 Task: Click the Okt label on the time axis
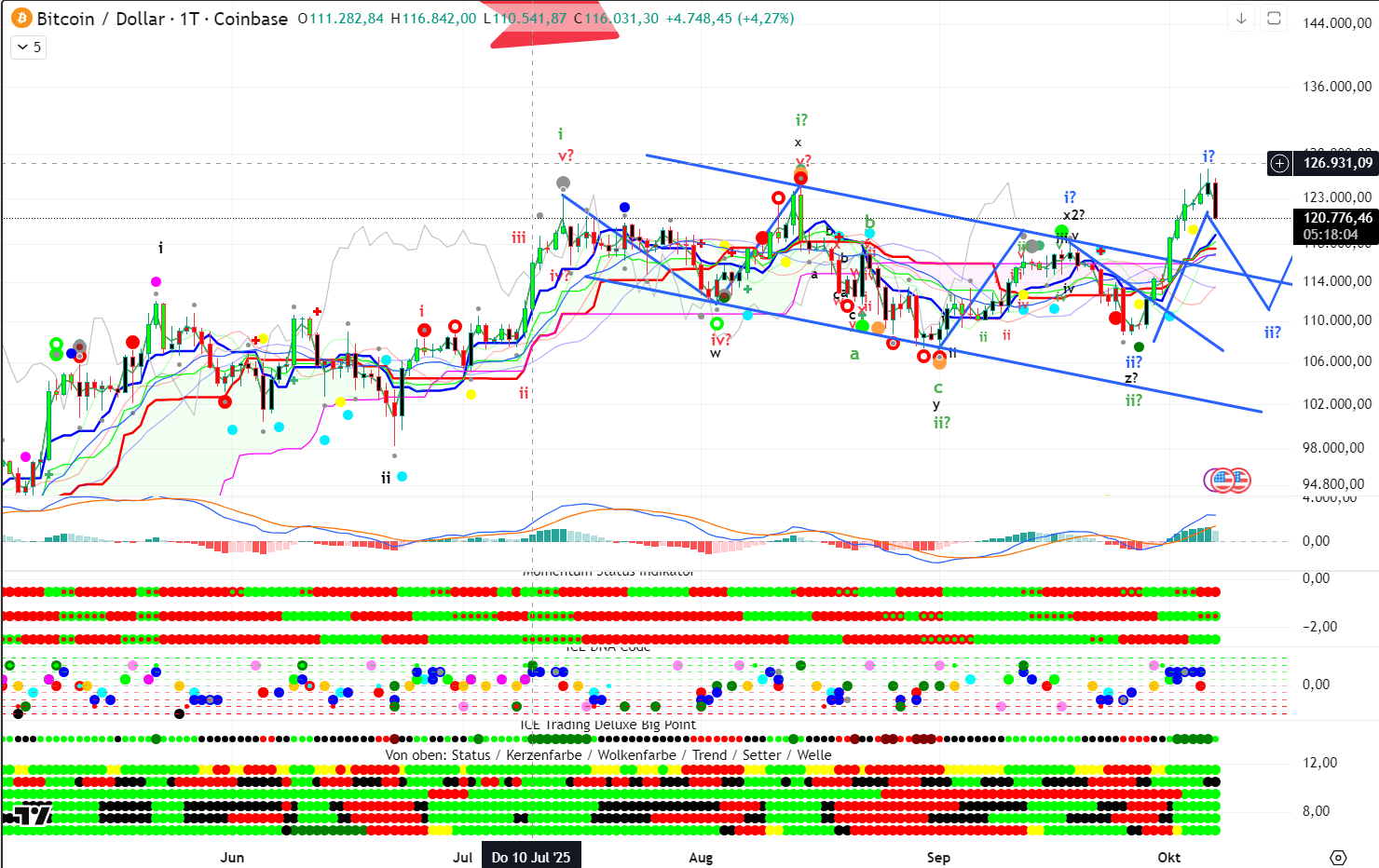click(x=1168, y=858)
